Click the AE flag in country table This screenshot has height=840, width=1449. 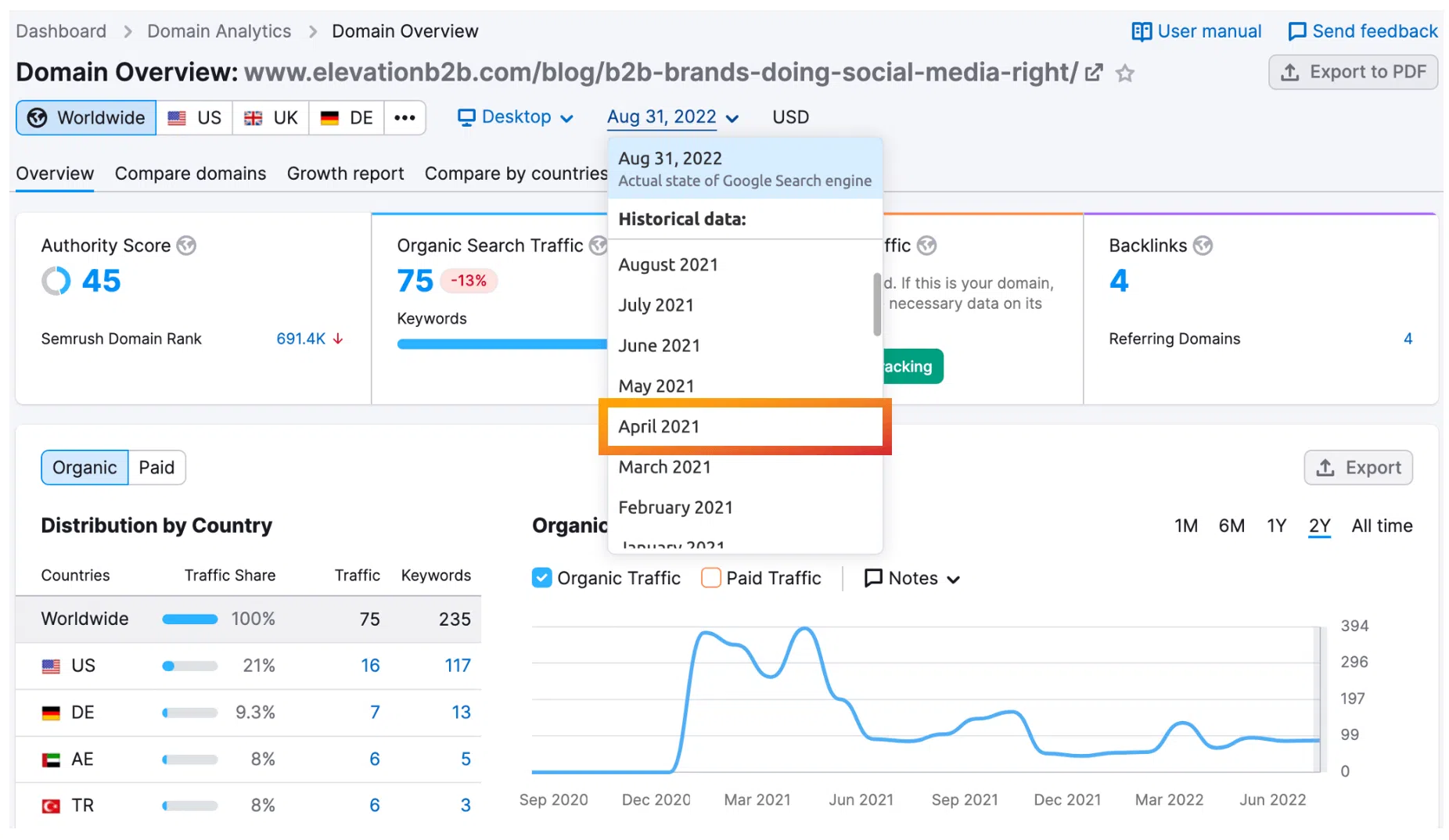click(x=51, y=759)
